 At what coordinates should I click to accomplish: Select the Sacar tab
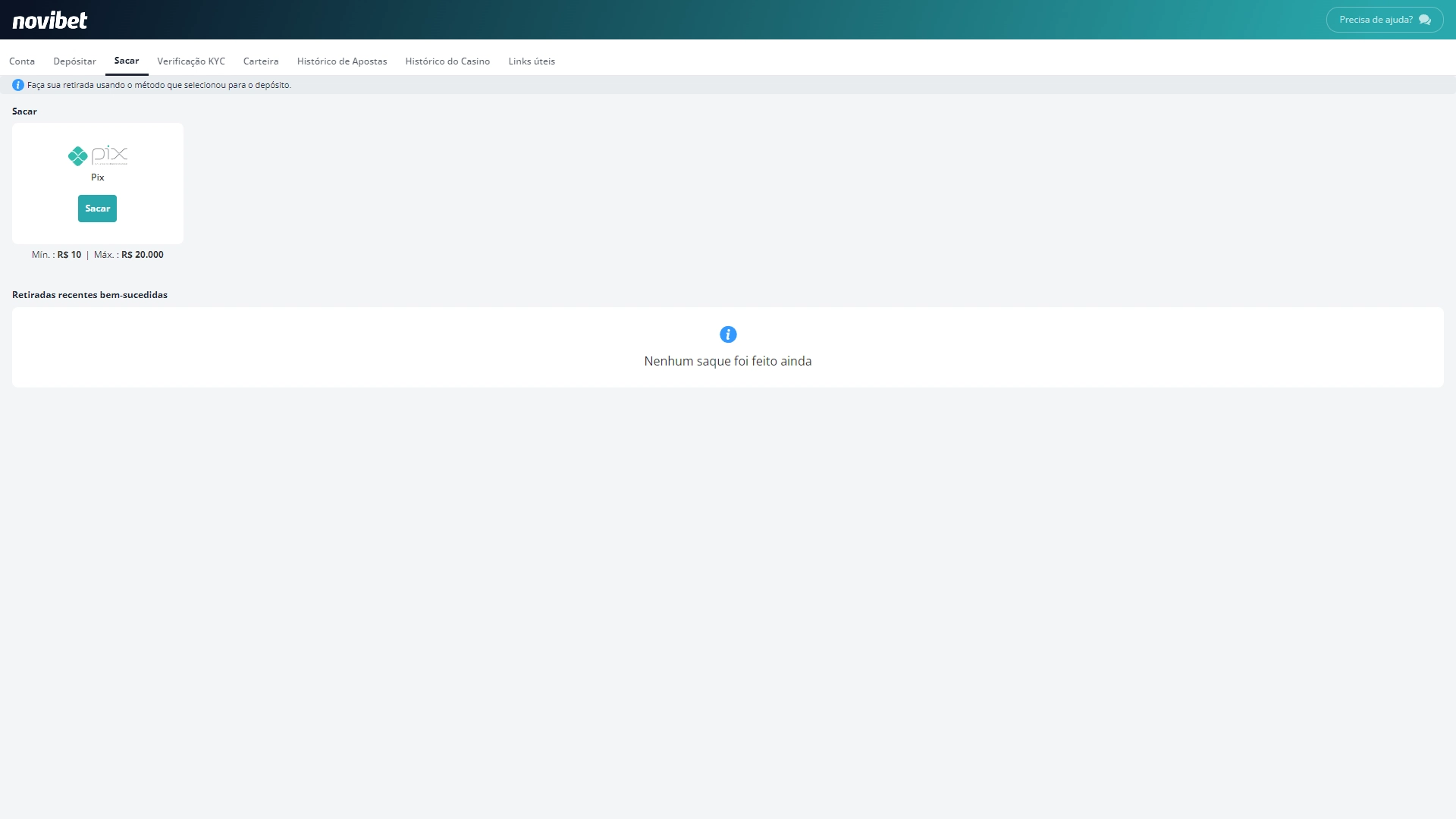127,61
